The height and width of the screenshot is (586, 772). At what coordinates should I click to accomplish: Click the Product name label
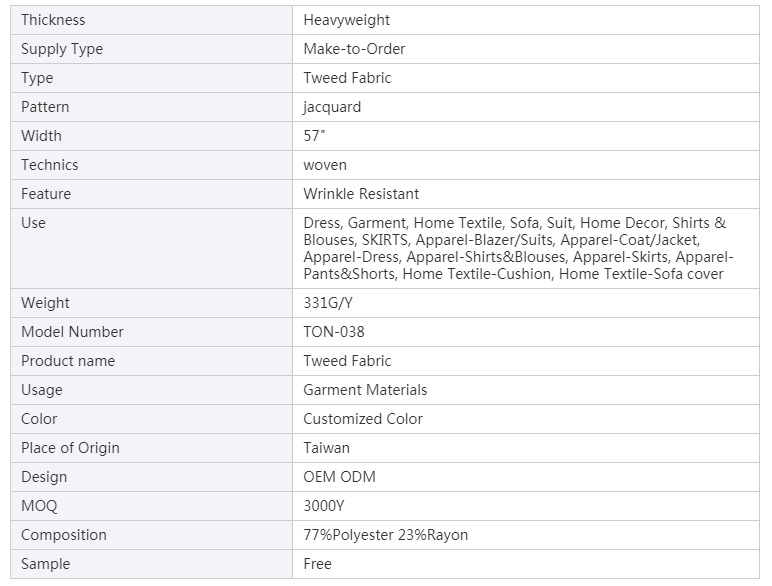tap(68, 361)
